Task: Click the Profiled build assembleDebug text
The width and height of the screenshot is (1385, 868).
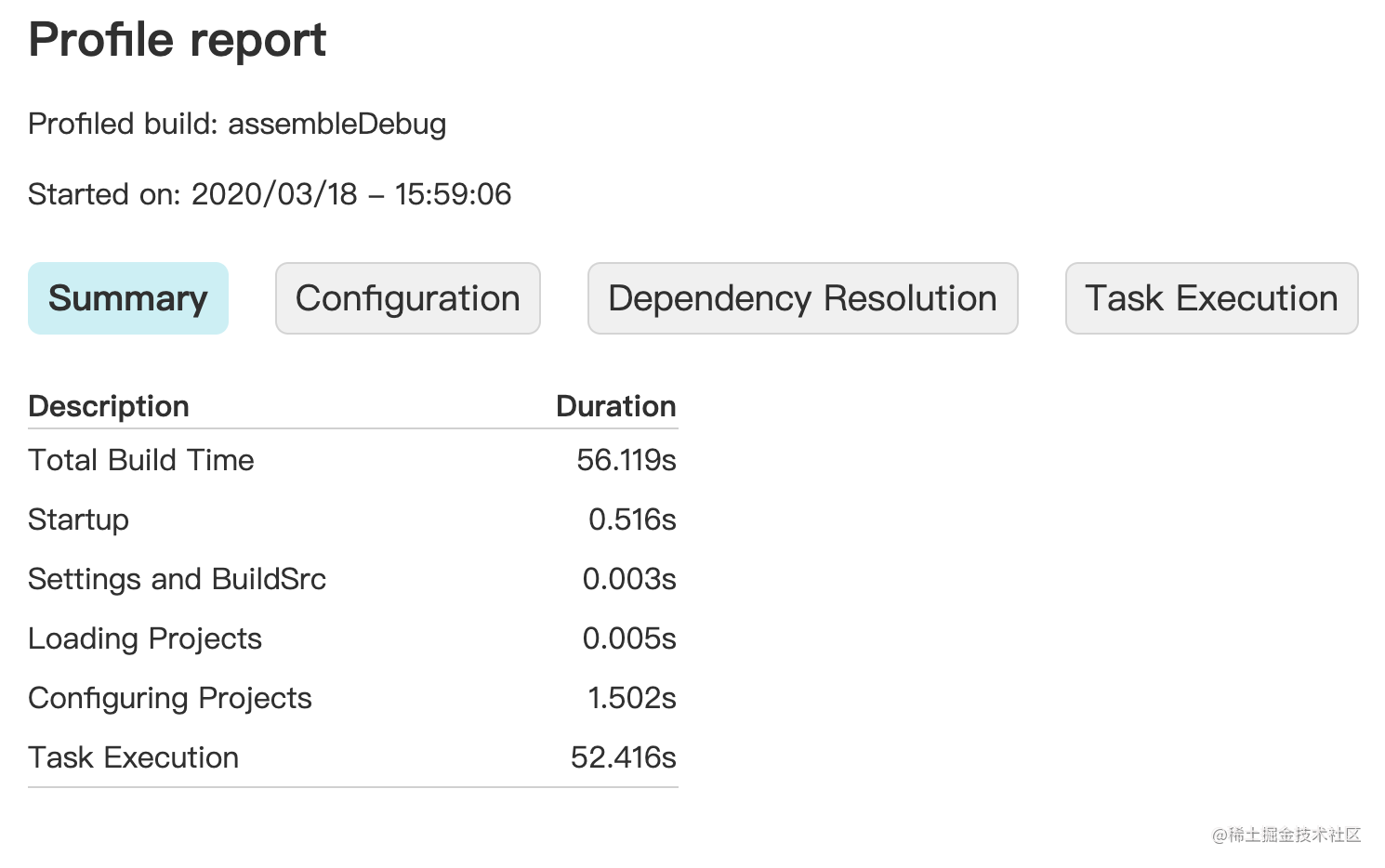Action: (237, 124)
